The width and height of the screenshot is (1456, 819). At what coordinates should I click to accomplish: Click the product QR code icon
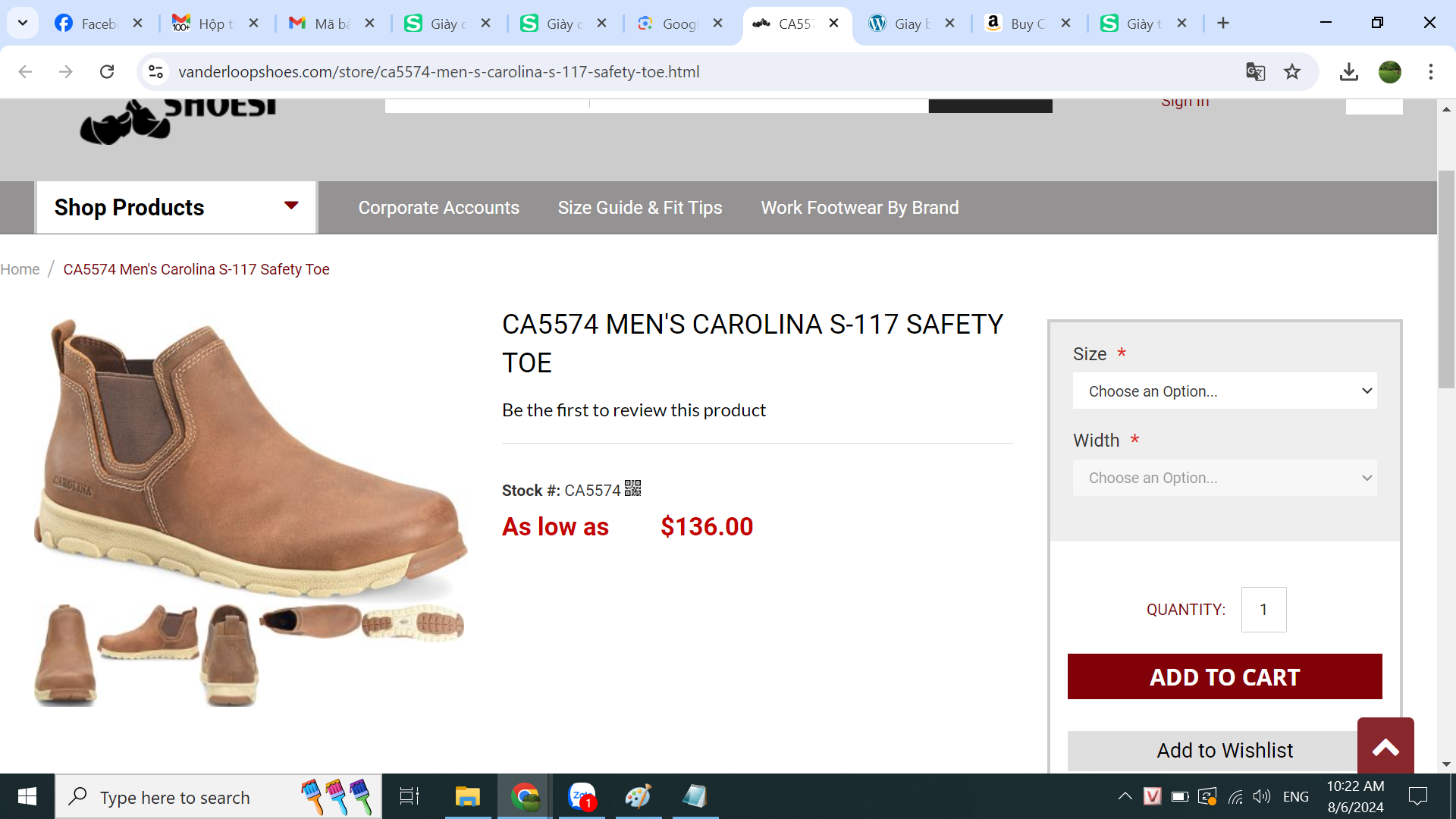pos(633,488)
